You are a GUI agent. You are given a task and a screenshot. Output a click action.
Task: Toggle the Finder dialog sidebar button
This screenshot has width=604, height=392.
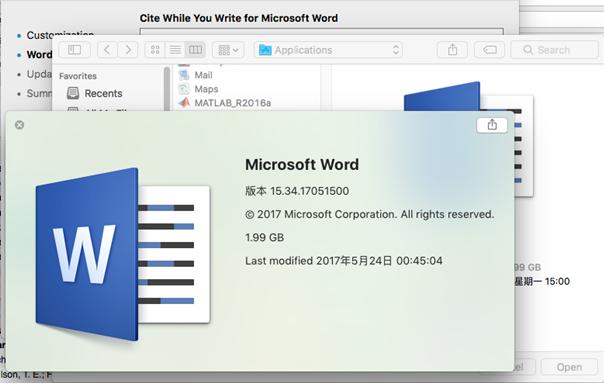74,50
